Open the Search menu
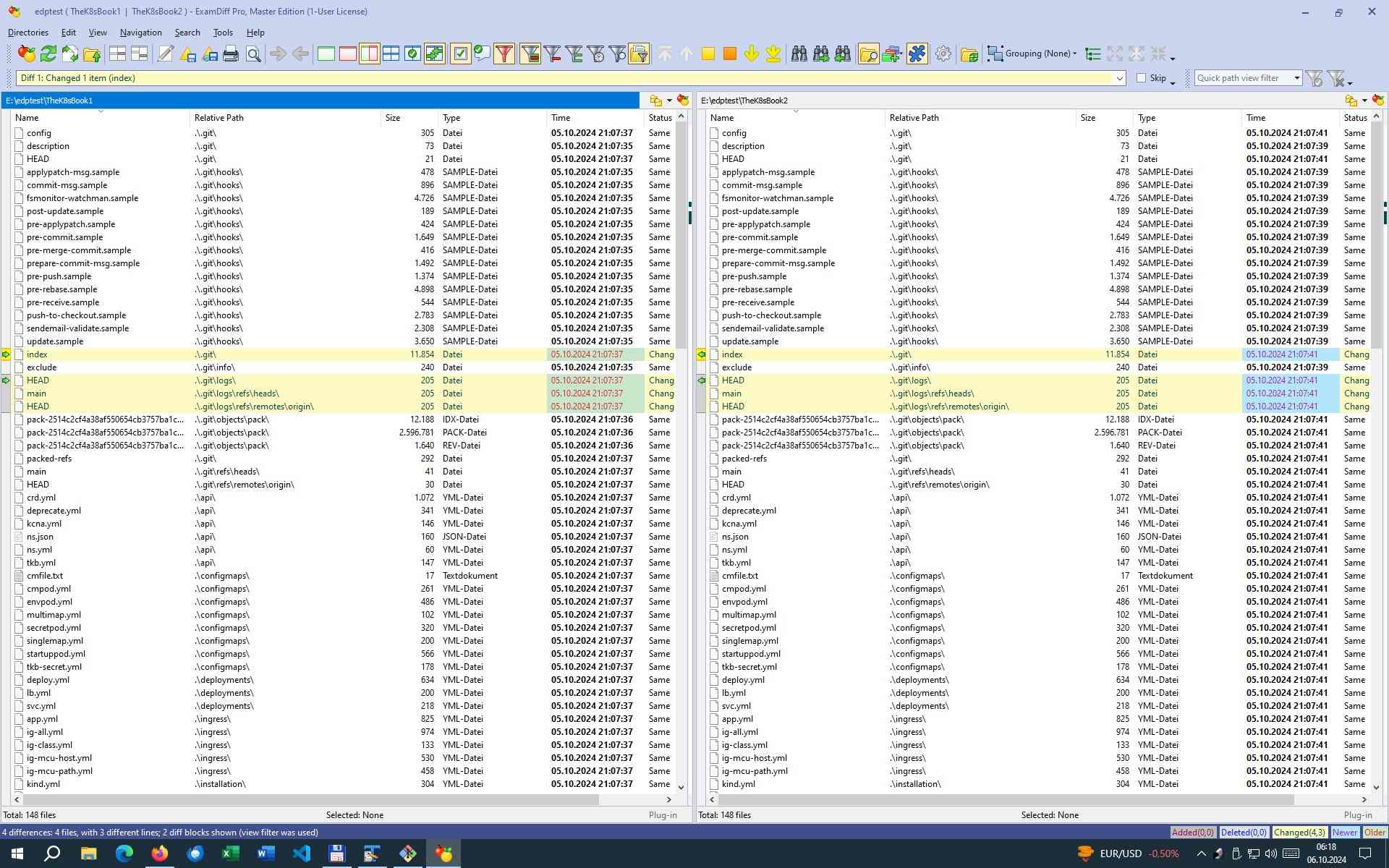This screenshot has height=868, width=1389. tap(187, 33)
